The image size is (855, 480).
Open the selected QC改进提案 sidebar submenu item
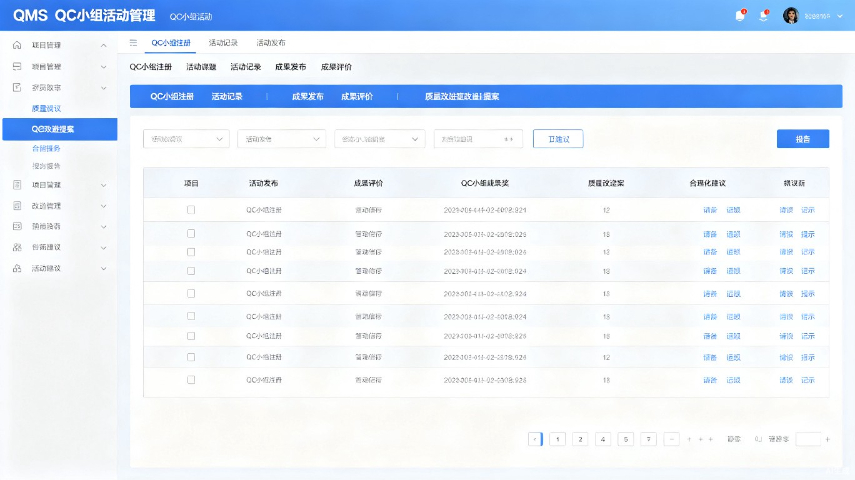(x=59, y=129)
